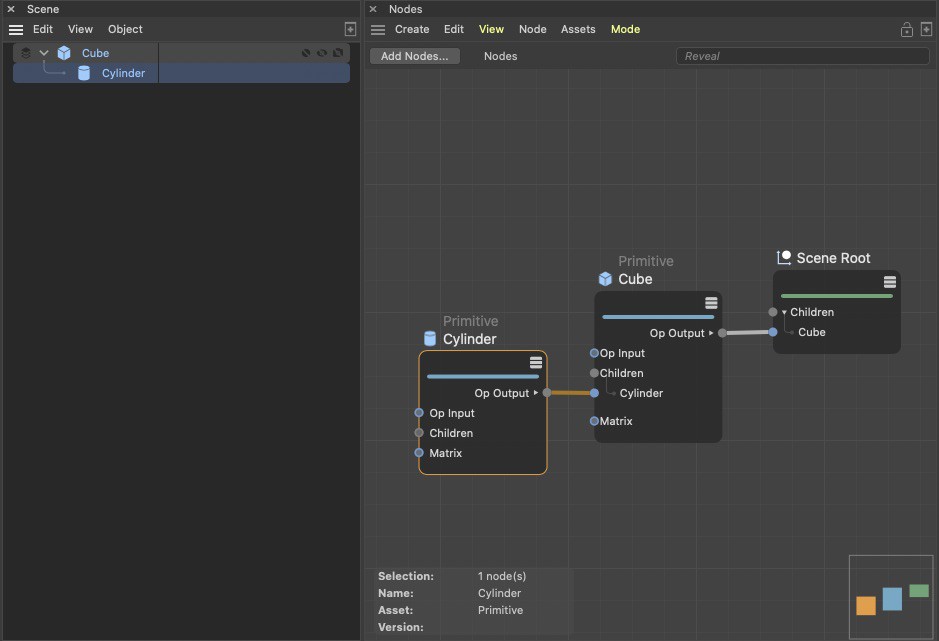The image size is (939, 641).
Task: Click the new panel icon beside the Nodes lock
Action: click(926, 29)
